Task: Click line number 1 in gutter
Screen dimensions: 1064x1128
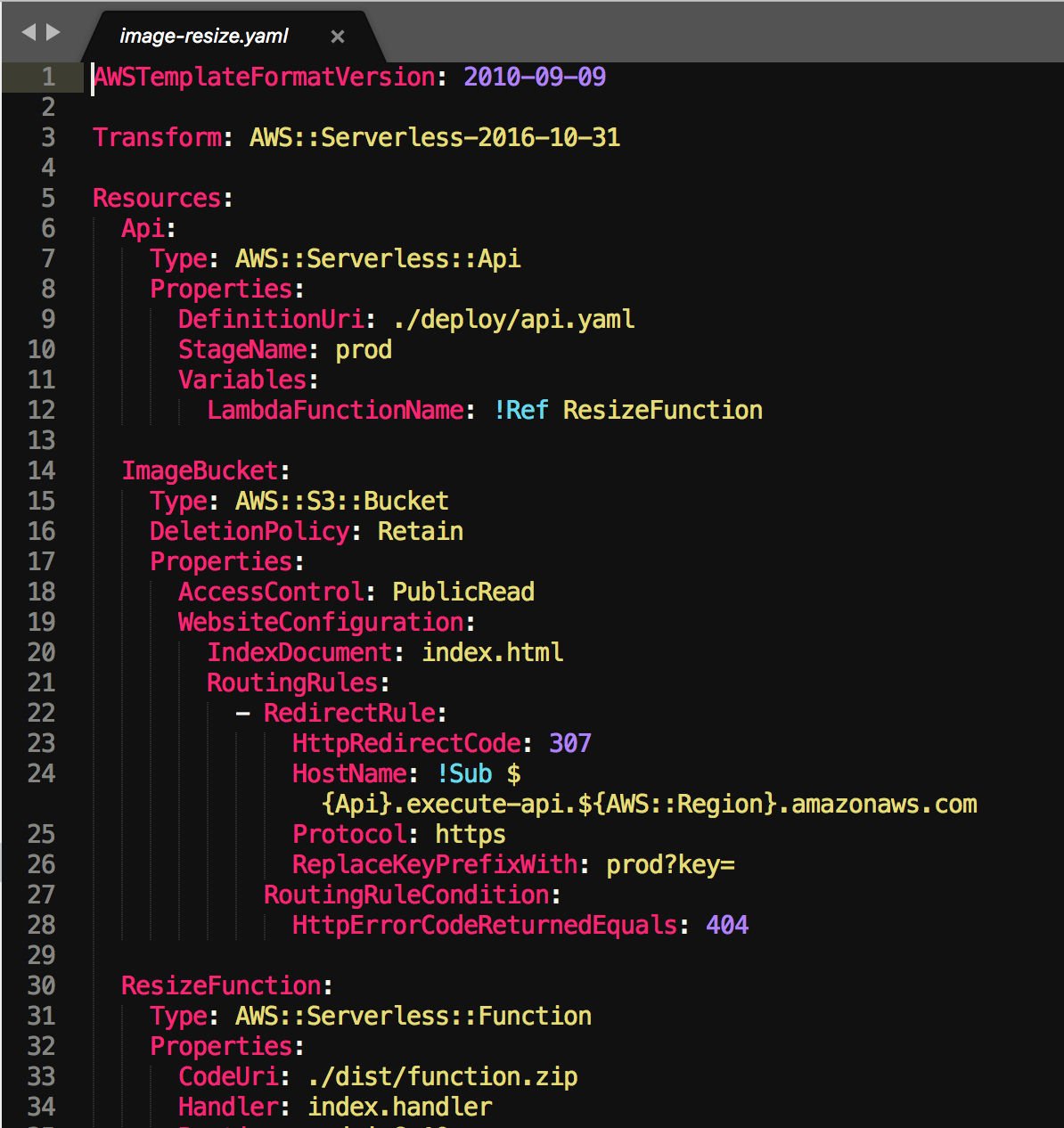Action: pyautogui.click(x=48, y=77)
